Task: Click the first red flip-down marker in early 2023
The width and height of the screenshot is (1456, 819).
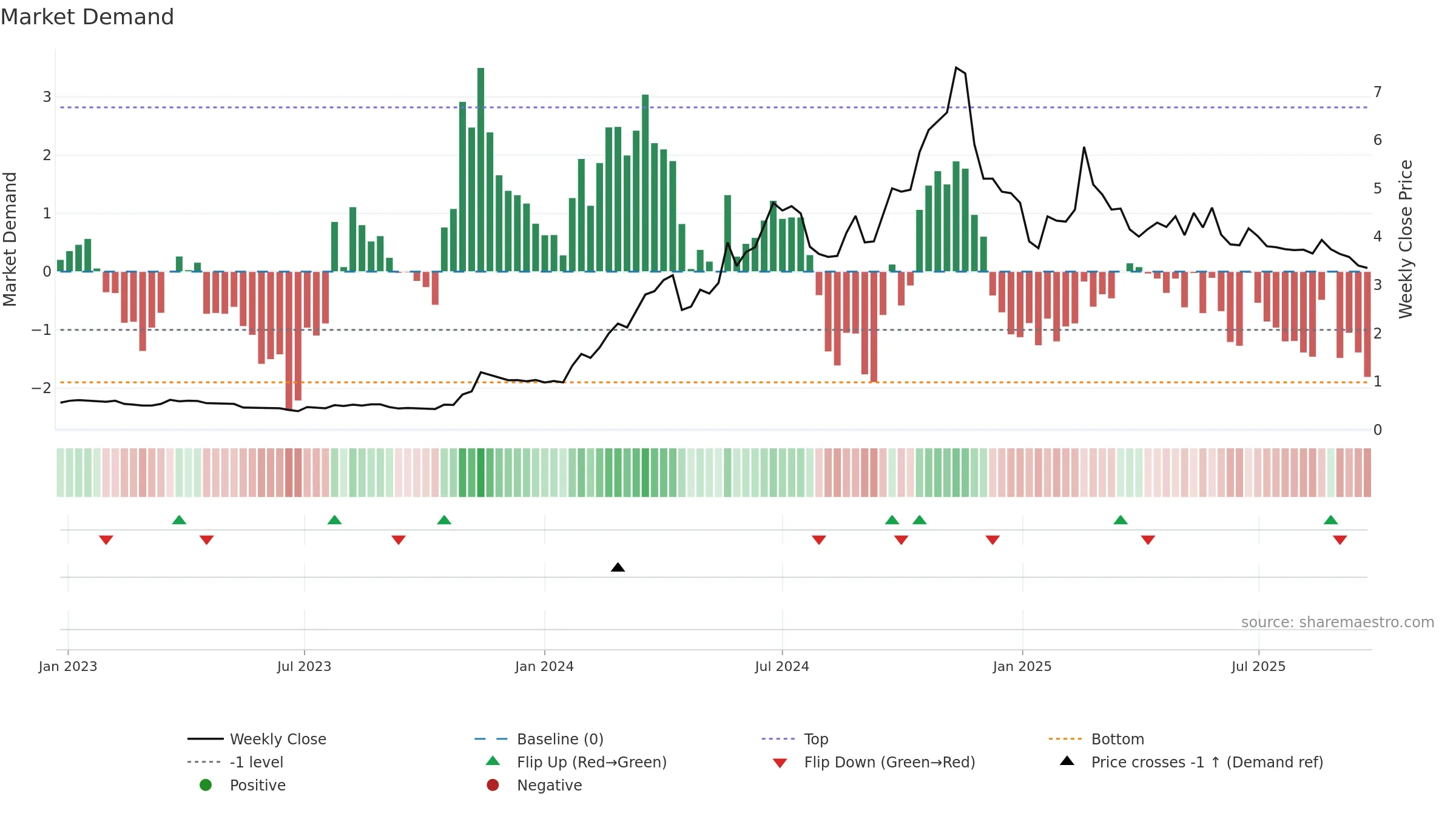Action: [x=106, y=540]
